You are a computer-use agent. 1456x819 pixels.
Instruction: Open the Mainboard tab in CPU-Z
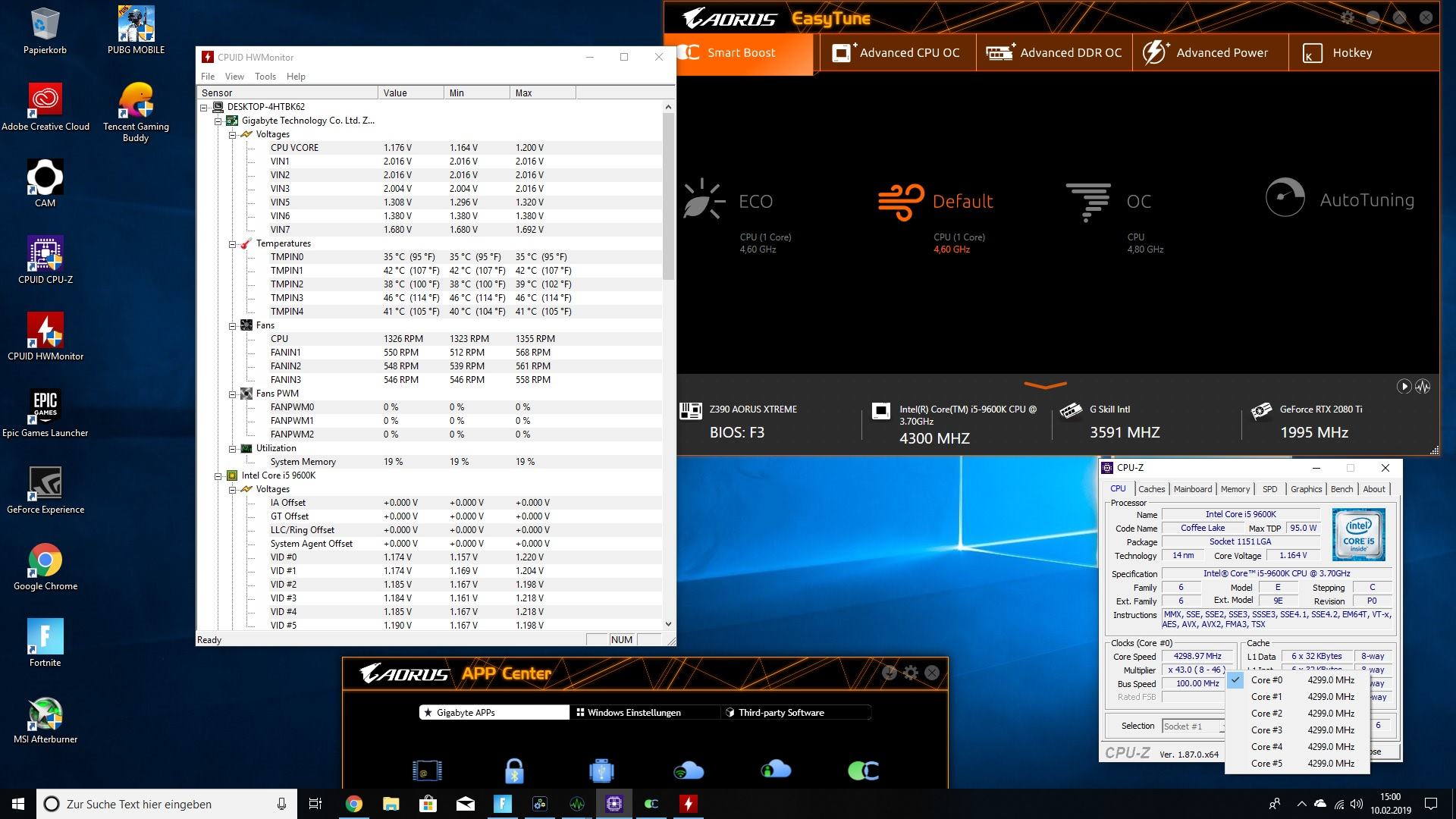click(x=1192, y=489)
